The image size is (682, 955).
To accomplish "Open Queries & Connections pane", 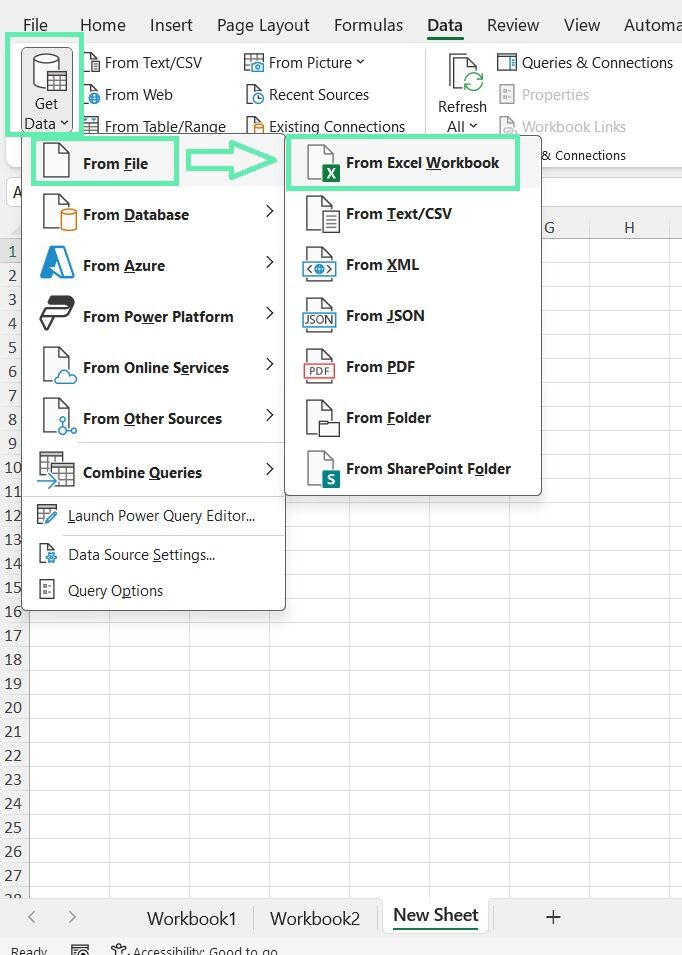I will point(585,62).
